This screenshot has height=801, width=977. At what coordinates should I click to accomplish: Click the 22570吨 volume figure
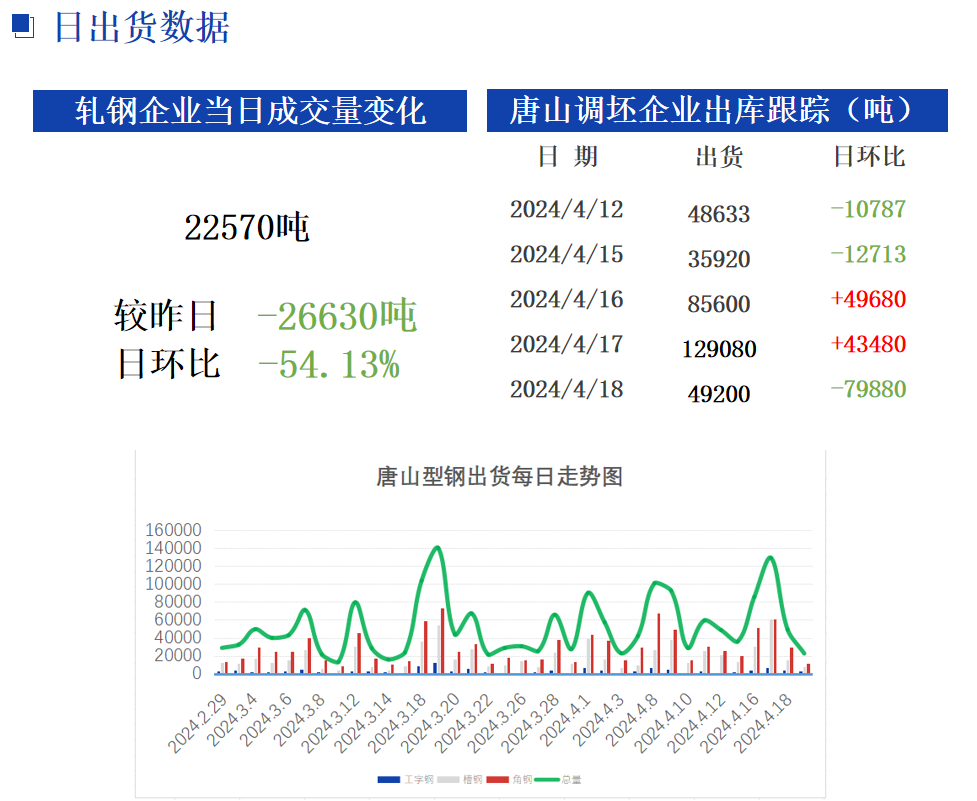[247, 228]
